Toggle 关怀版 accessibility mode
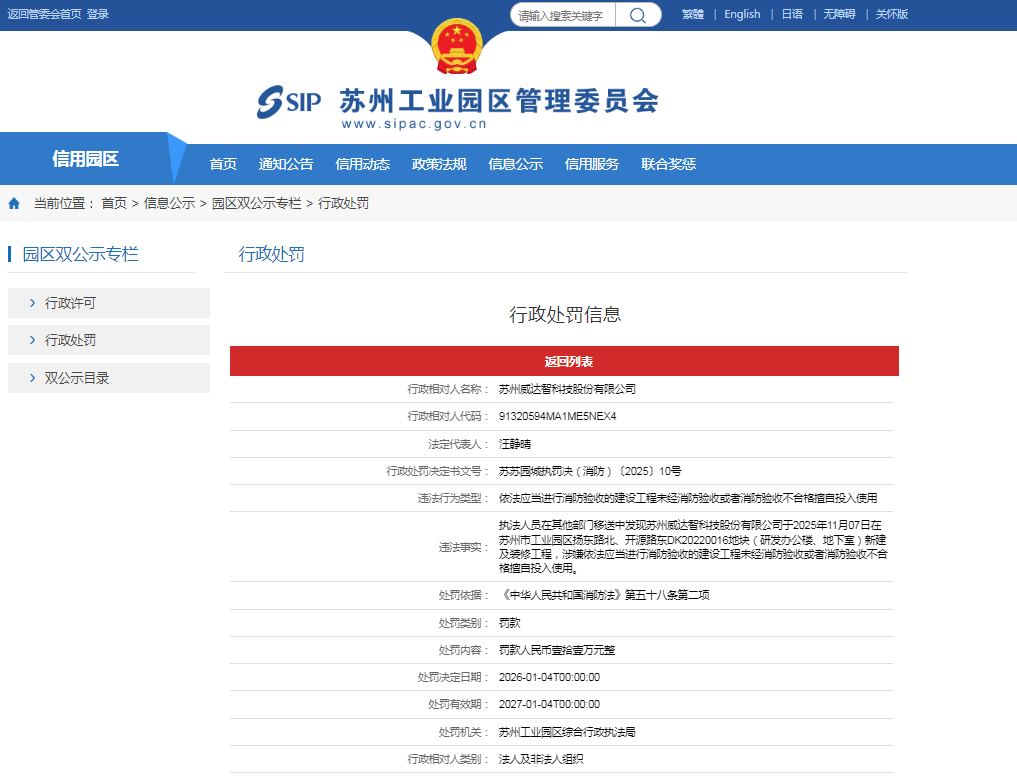This screenshot has width=1017, height=777. tap(891, 14)
